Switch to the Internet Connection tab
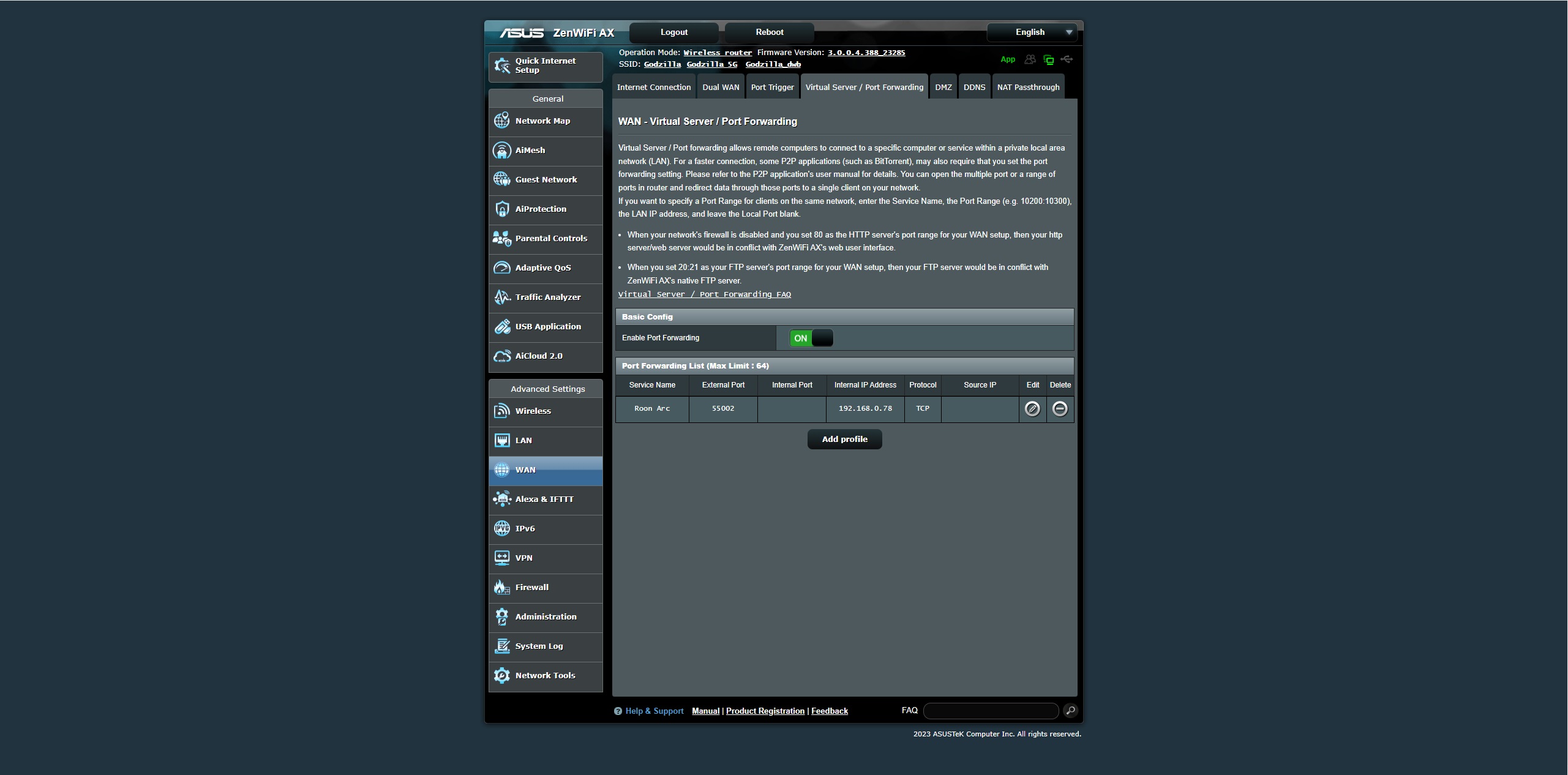Screen dimensions: 1568x775 tap(654, 87)
